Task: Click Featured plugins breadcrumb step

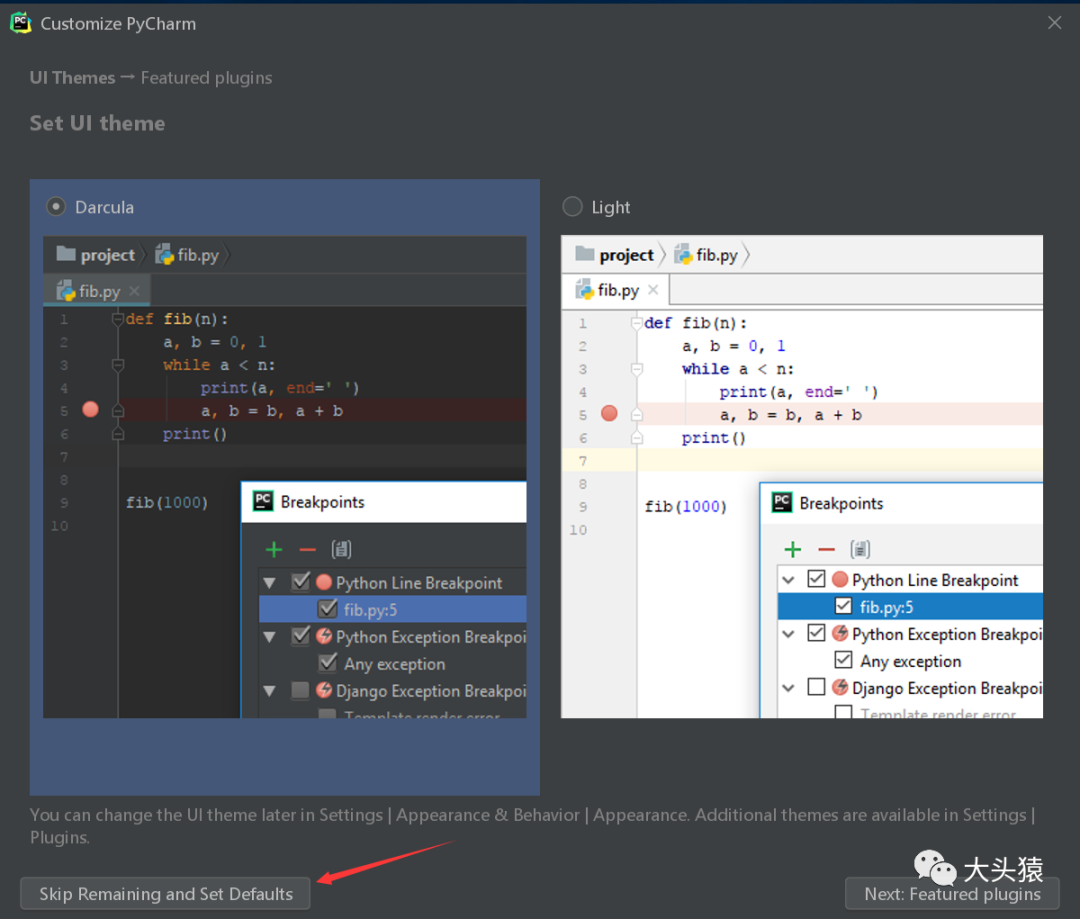Action: (x=207, y=78)
